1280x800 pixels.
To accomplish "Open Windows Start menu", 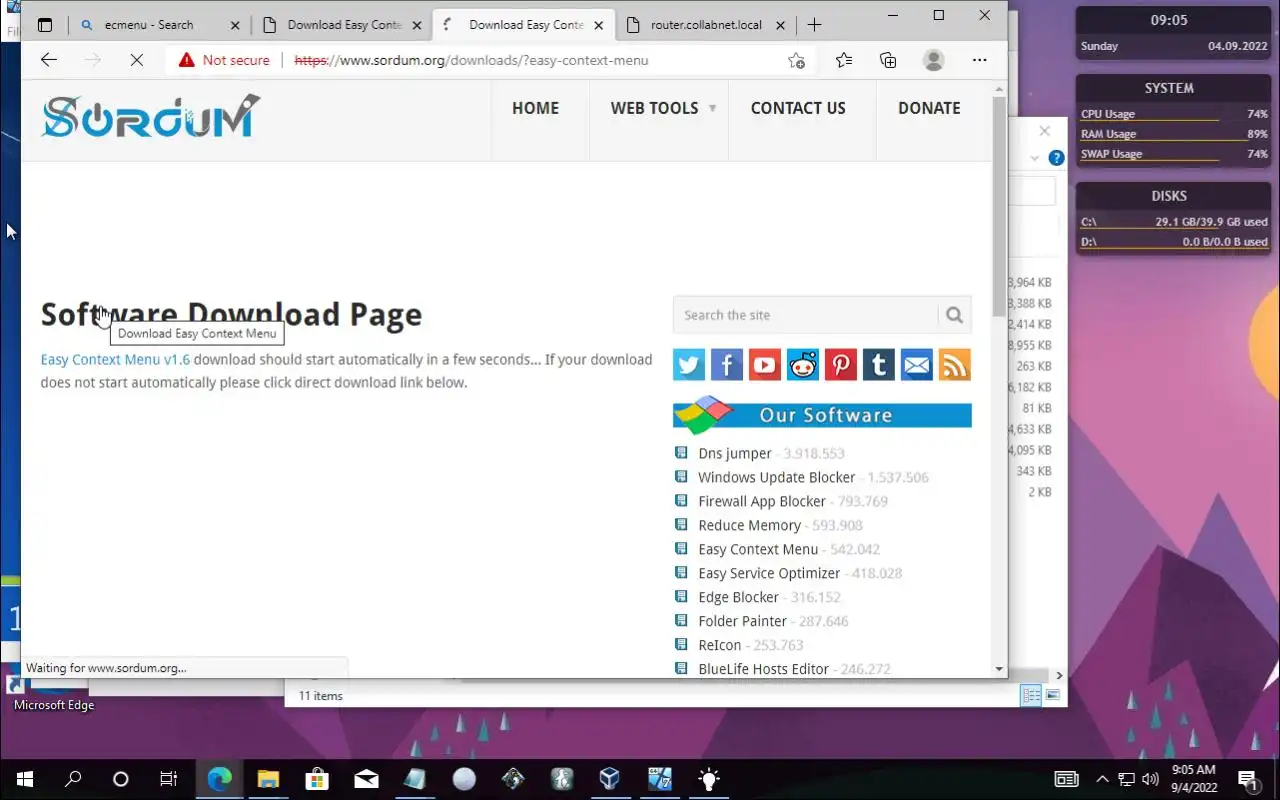I will (x=24, y=779).
